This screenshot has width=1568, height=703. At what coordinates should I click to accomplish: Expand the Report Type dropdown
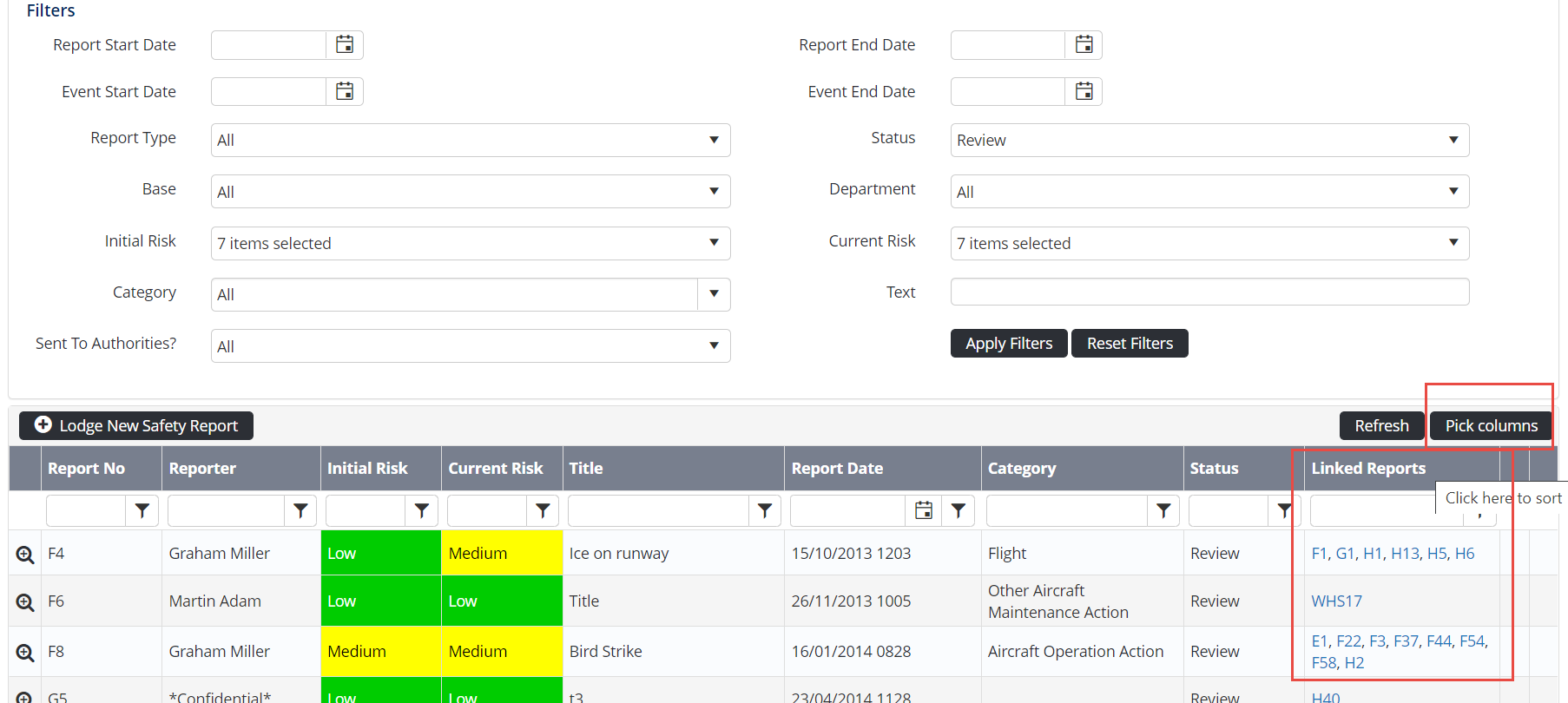(x=470, y=141)
